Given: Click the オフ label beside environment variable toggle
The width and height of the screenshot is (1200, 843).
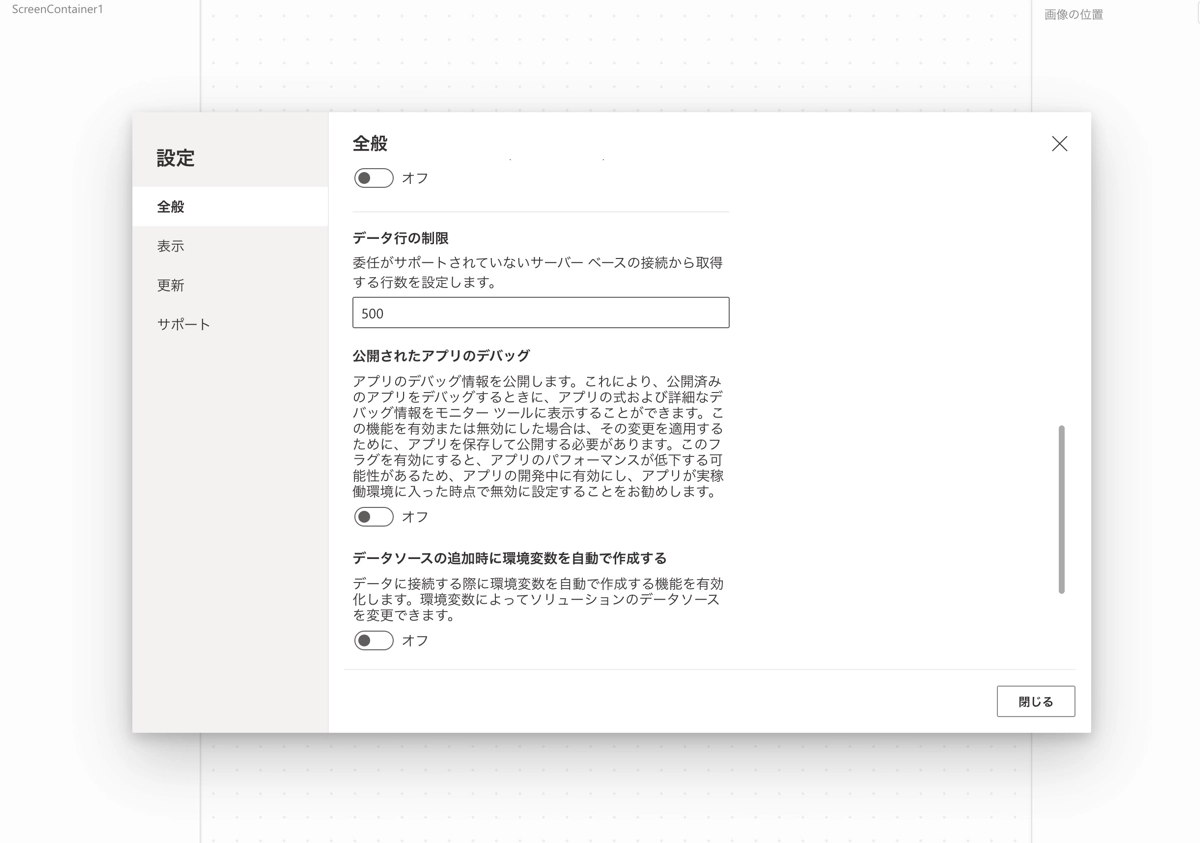Looking at the screenshot, I should click(415, 641).
